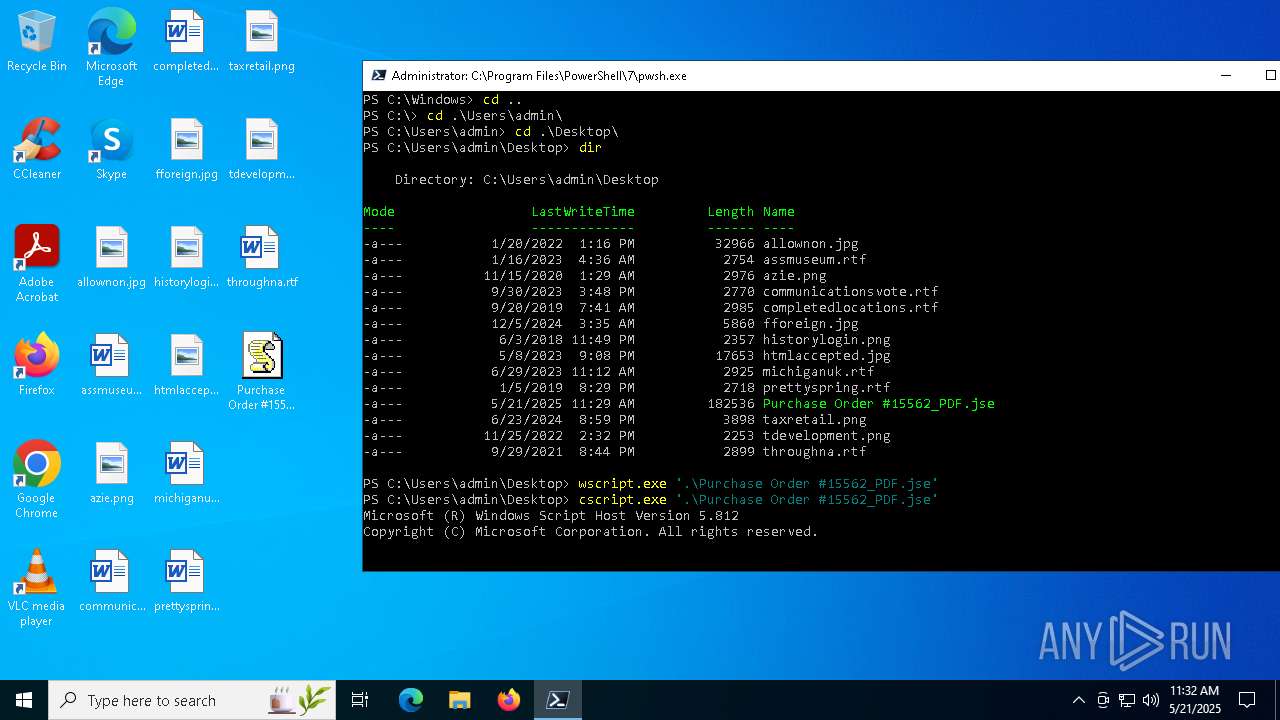Select Purchase Order #155... script file icon
Screen dimensions: 1280x720
pos(261,372)
